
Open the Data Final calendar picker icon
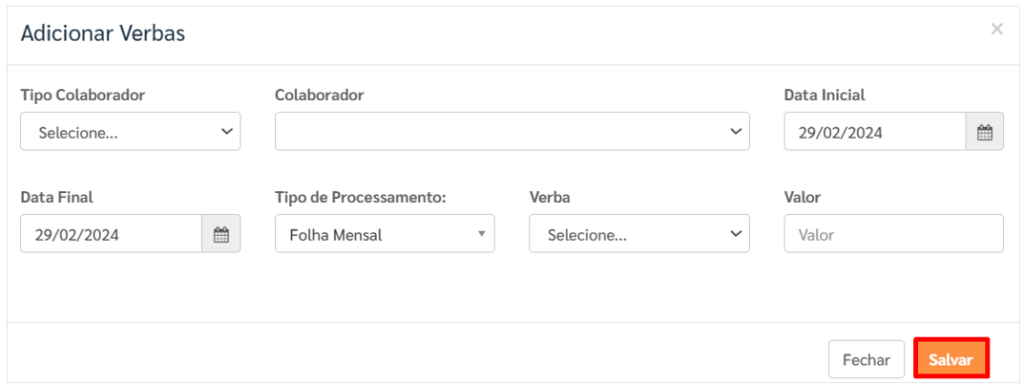coord(221,234)
